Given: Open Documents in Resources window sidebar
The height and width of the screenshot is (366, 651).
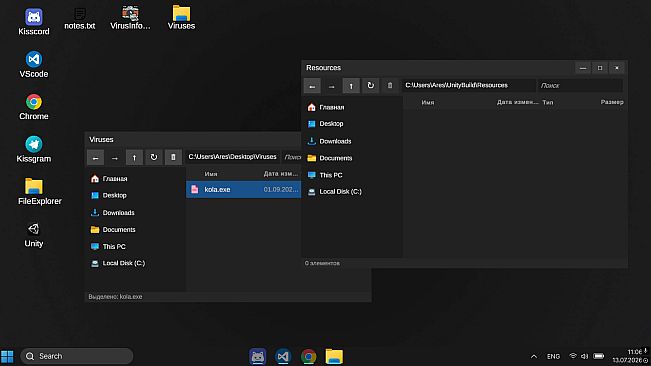Looking at the screenshot, I should [x=330, y=158].
